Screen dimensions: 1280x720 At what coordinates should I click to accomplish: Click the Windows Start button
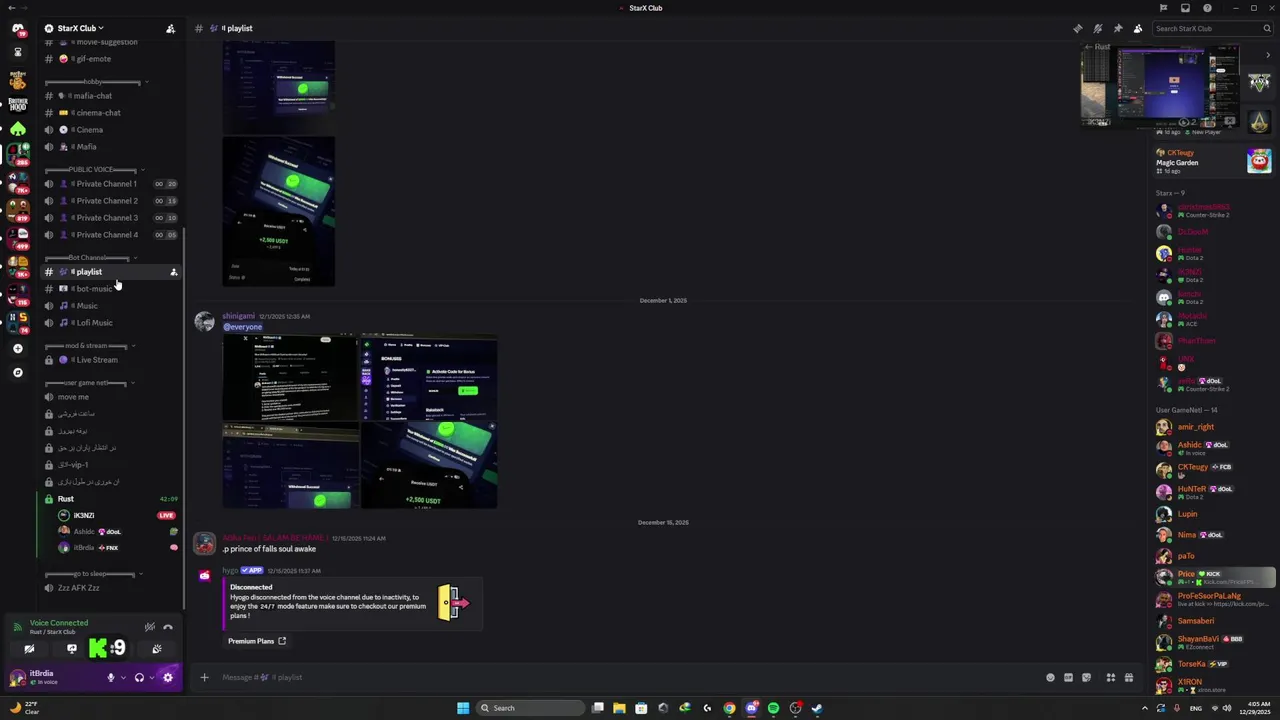(x=462, y=708)
